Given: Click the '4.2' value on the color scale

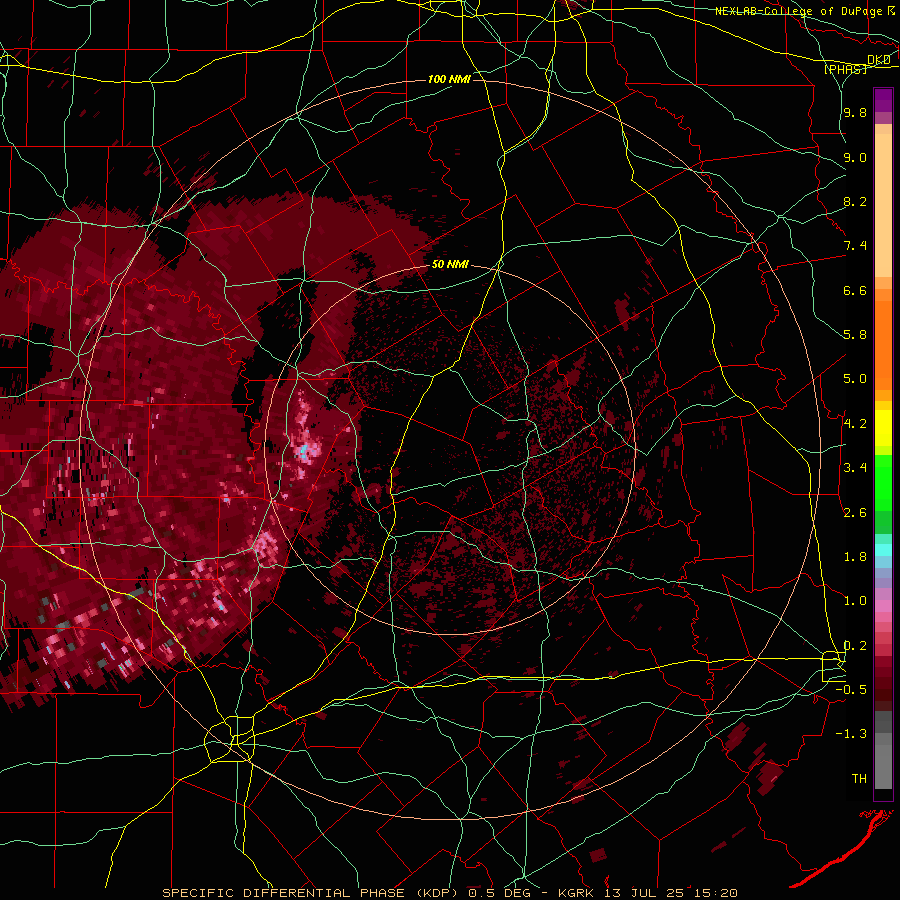Looking at the screenshot, I should coord(855,424).
